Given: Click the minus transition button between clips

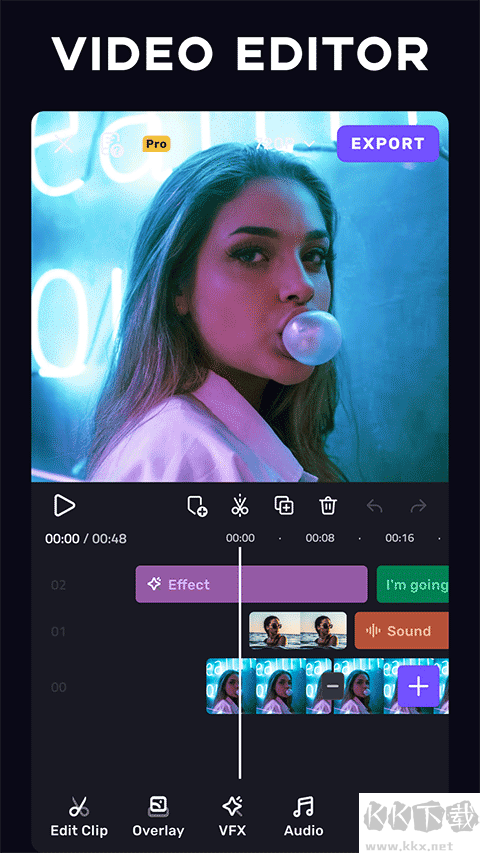Looking at the screenshot, I should pos(332,686).
